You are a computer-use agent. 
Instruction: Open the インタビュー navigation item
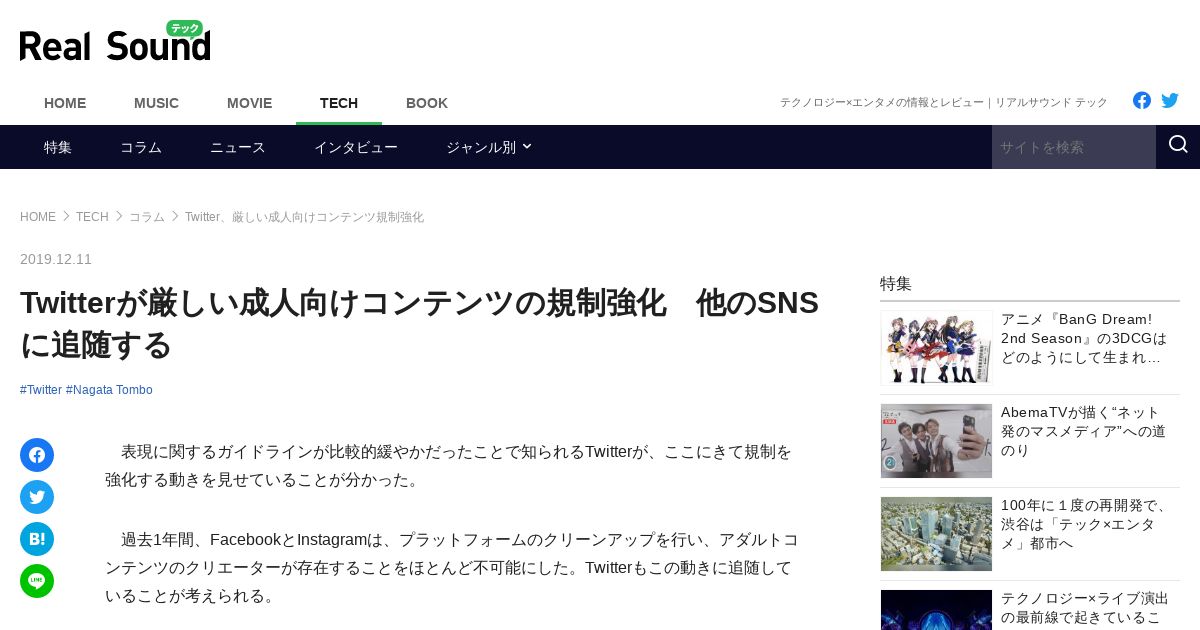(x=356, y=147)
